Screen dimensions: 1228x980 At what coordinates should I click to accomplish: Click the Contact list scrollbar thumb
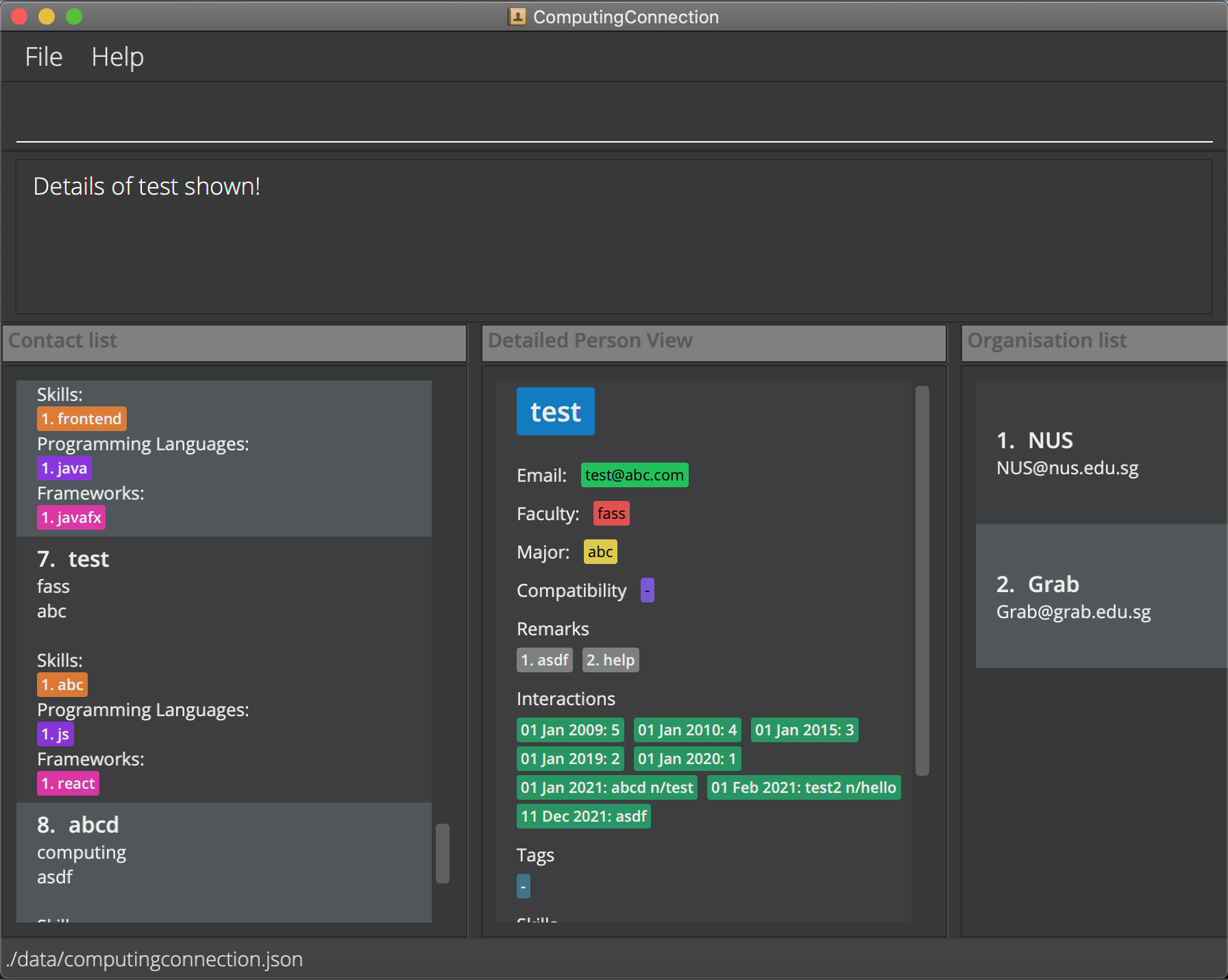[x=443, y=853]
